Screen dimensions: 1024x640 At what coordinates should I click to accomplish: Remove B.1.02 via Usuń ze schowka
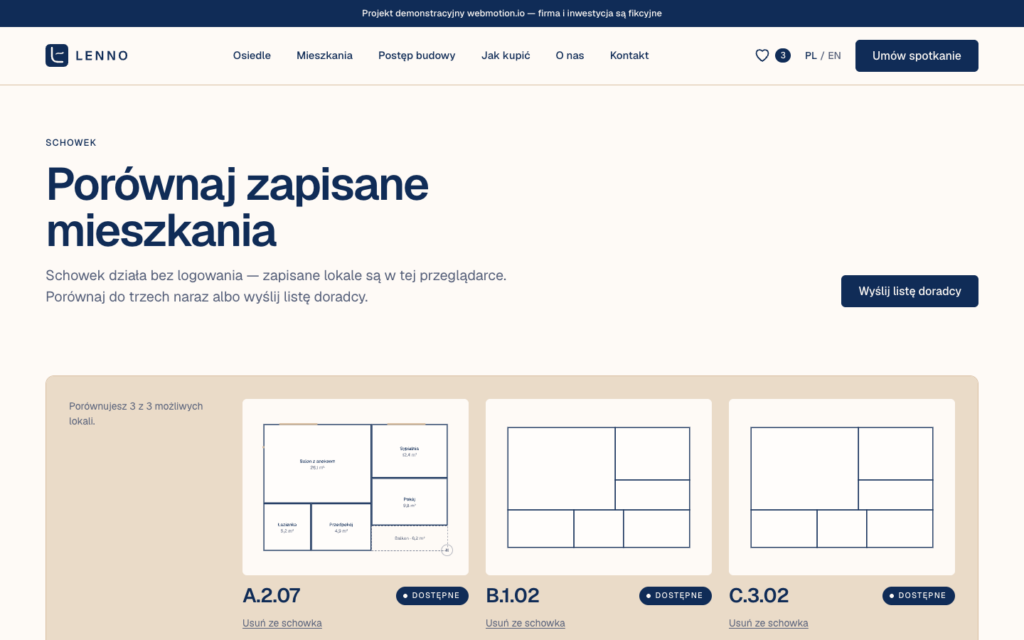pyautogui.click(x=525, y=623)
